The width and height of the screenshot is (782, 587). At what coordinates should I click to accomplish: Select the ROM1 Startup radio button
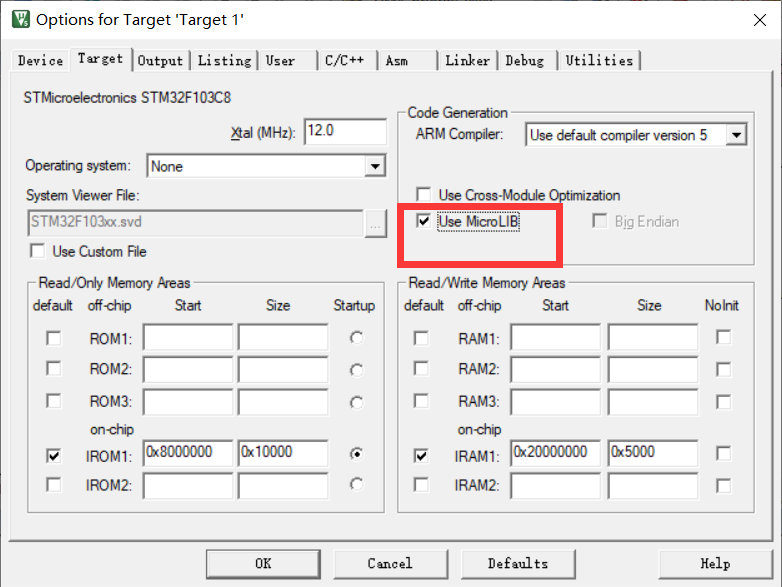[x=356, y=338]
